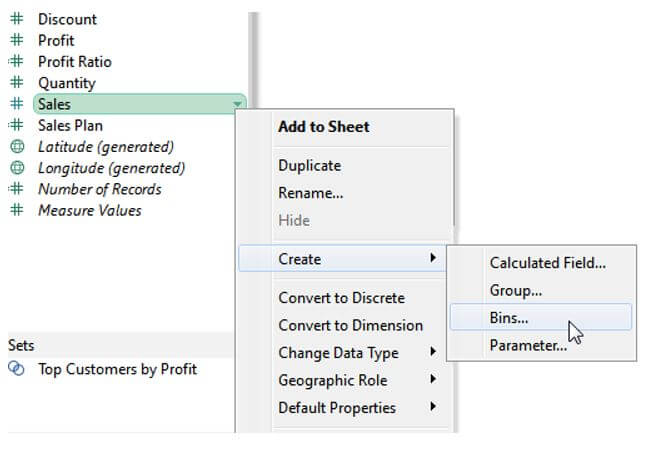
Task: Select Bins... from the Create submenu
Action: click(509, 318)
